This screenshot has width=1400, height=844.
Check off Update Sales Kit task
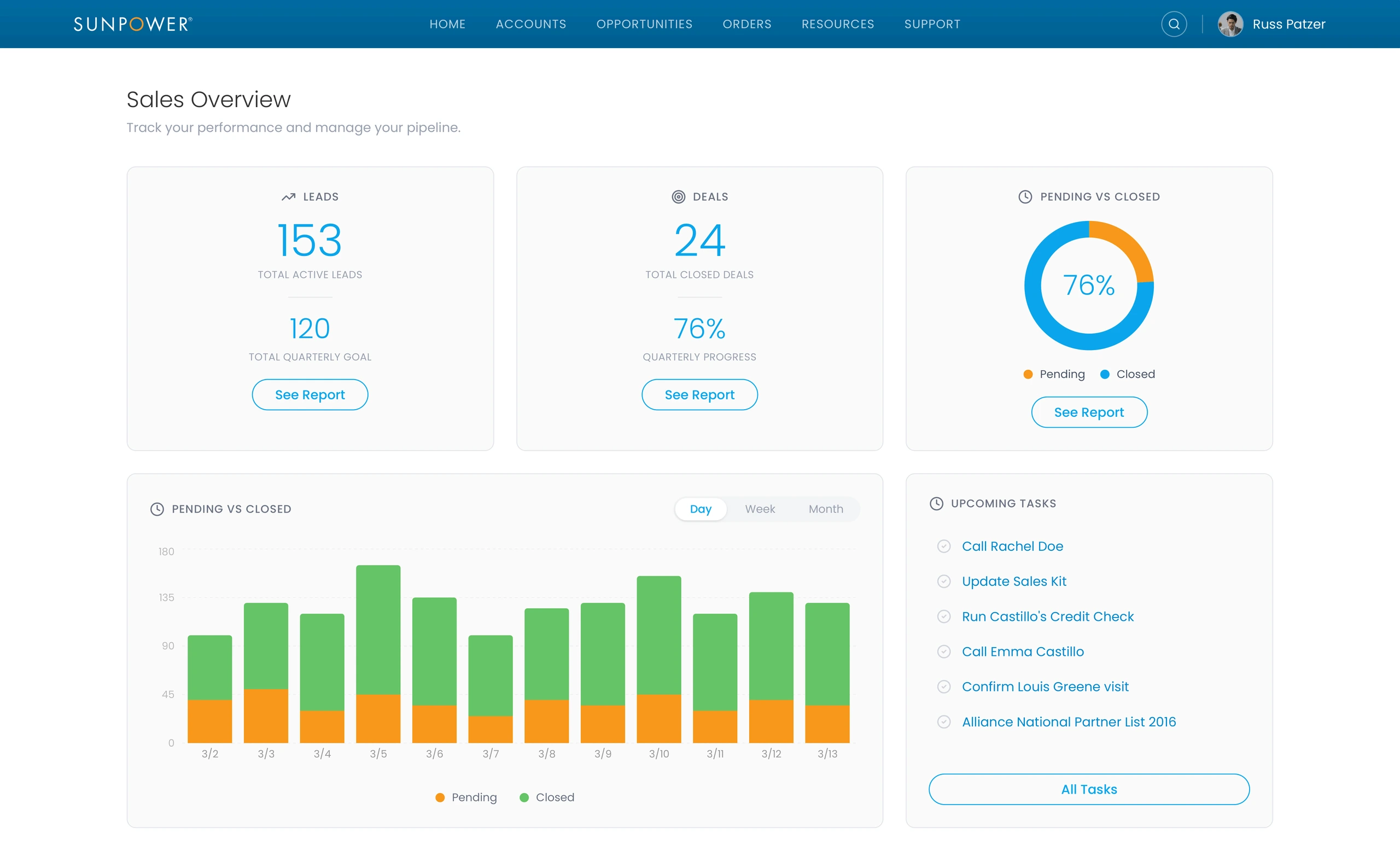tap(944, 581)
